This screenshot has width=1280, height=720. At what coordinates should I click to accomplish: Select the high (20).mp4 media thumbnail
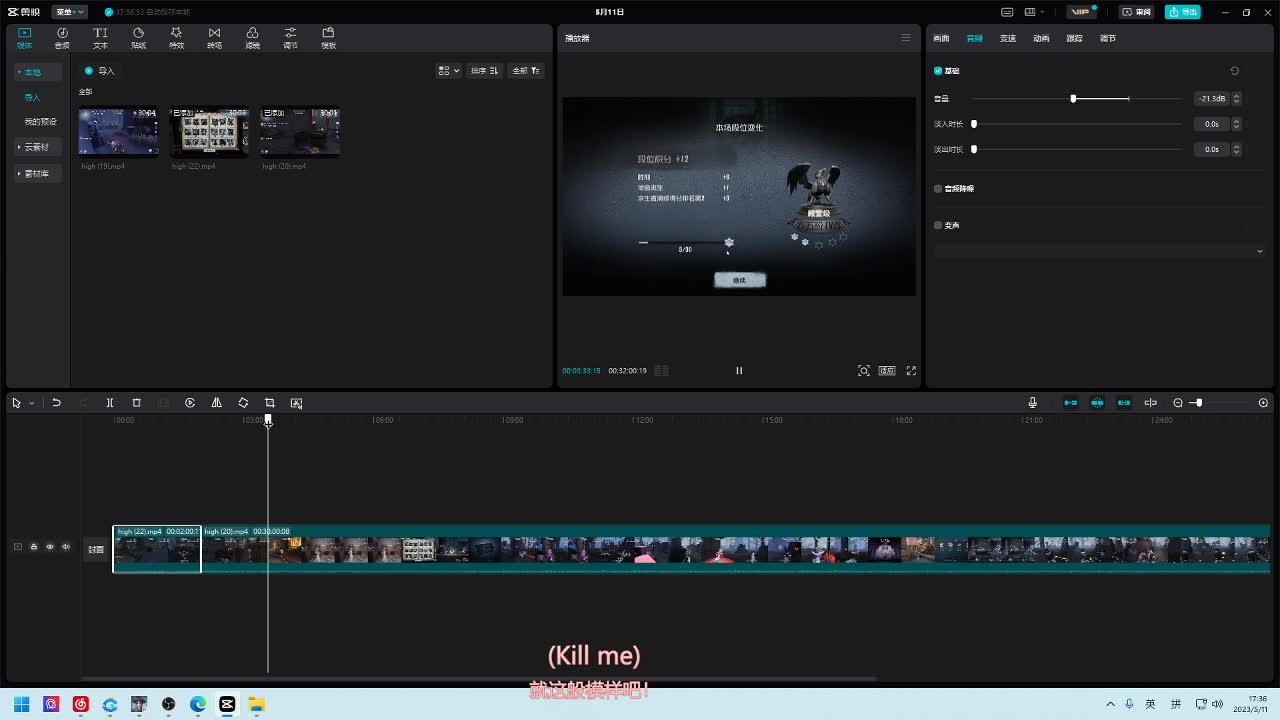300,132
